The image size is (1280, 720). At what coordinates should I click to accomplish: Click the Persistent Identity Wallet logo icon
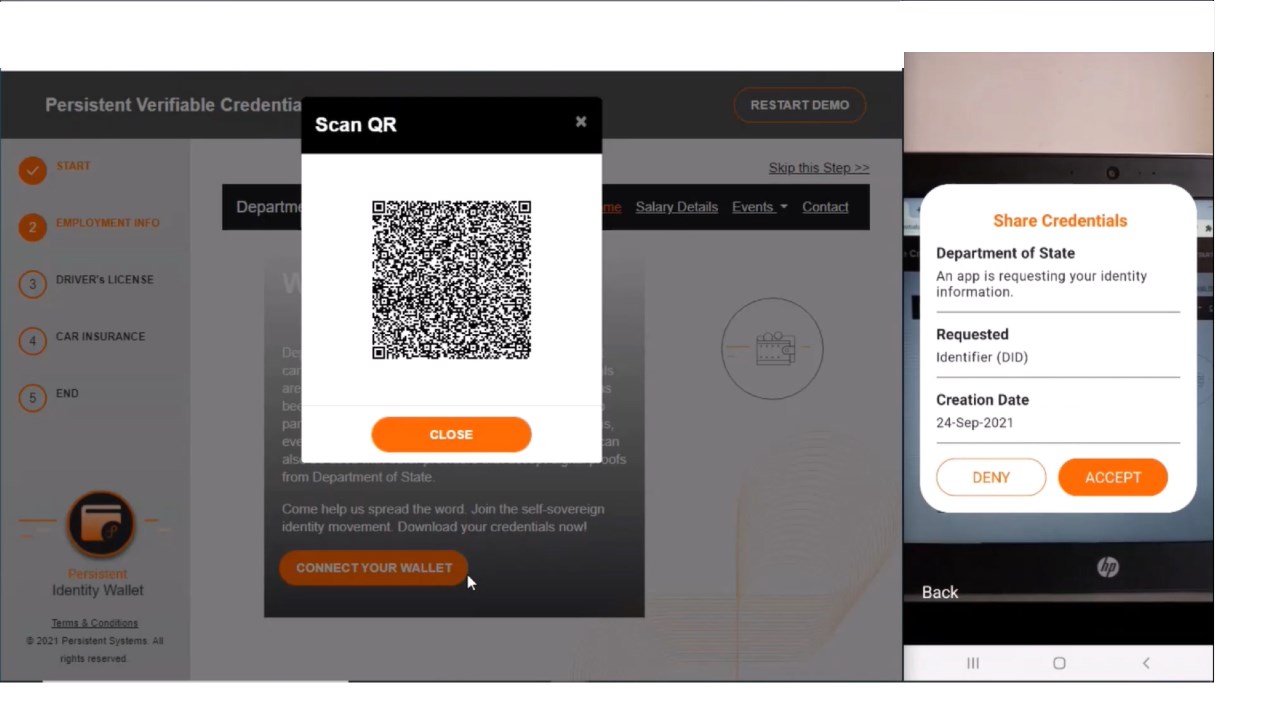pyautogui.click(x=100, y=524)
